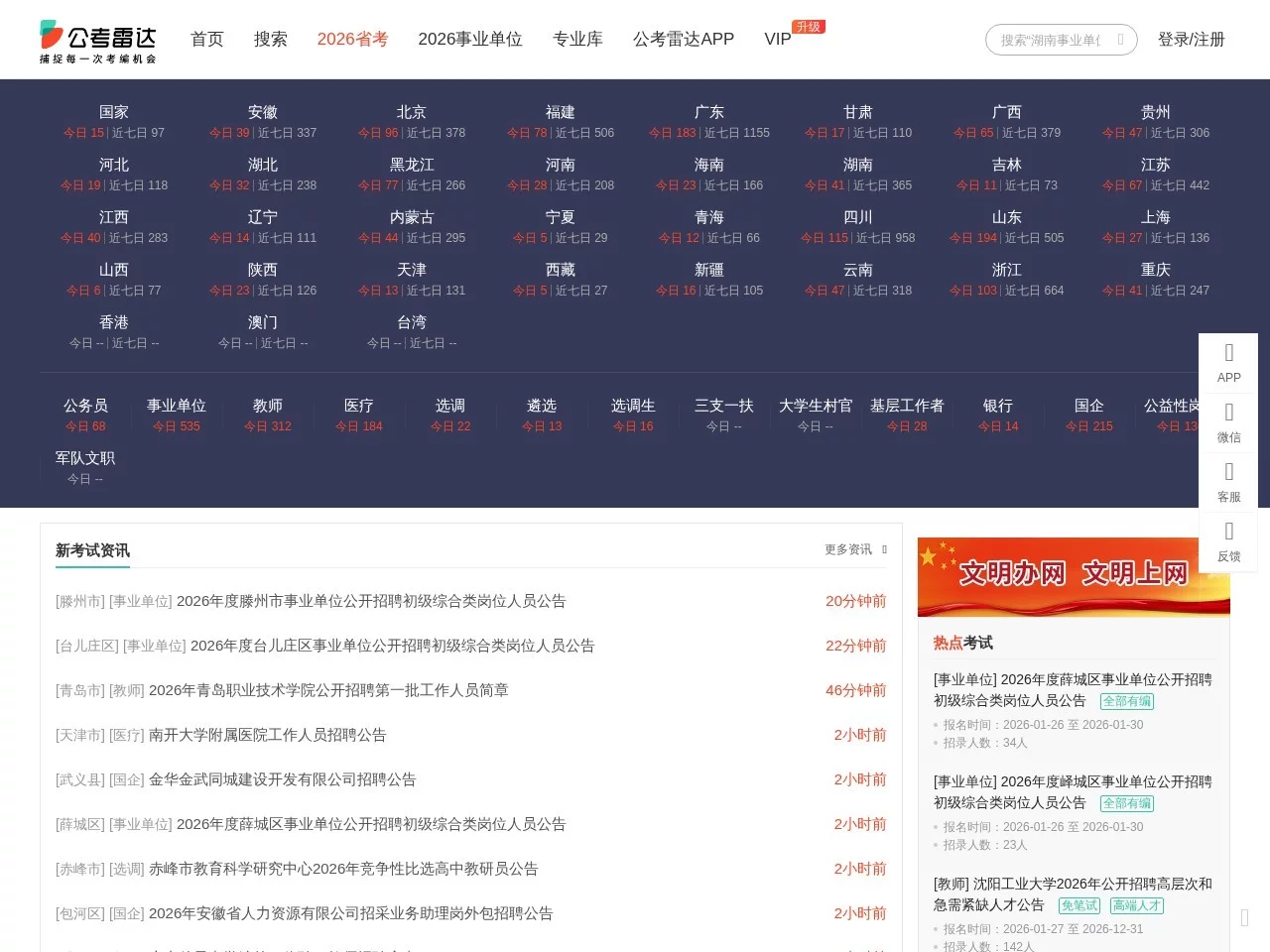Focus the search input field
The width and height of the screenshot is (1270, 952).
[1050, 40]
